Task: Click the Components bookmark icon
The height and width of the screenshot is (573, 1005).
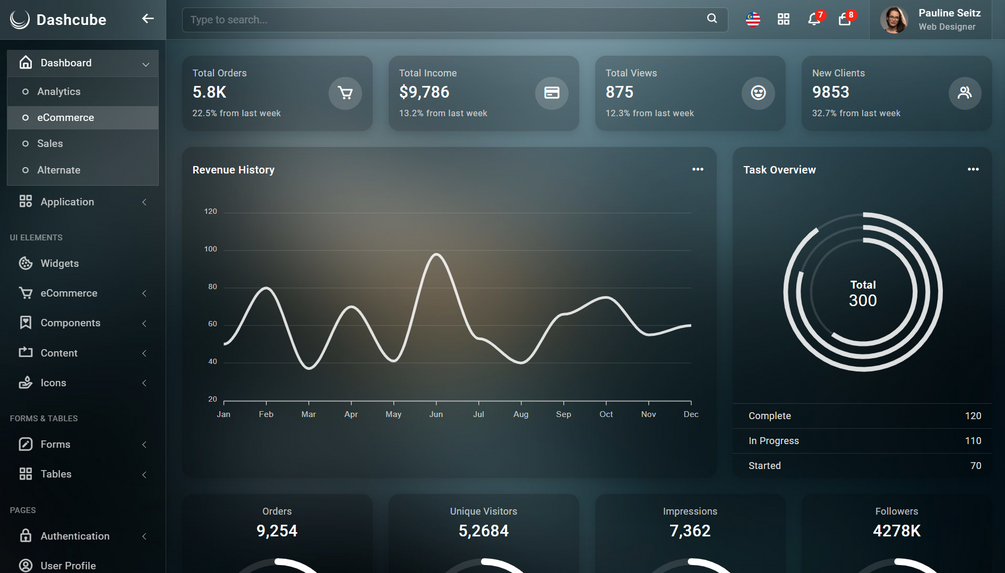Action: (x=26, y=322)
